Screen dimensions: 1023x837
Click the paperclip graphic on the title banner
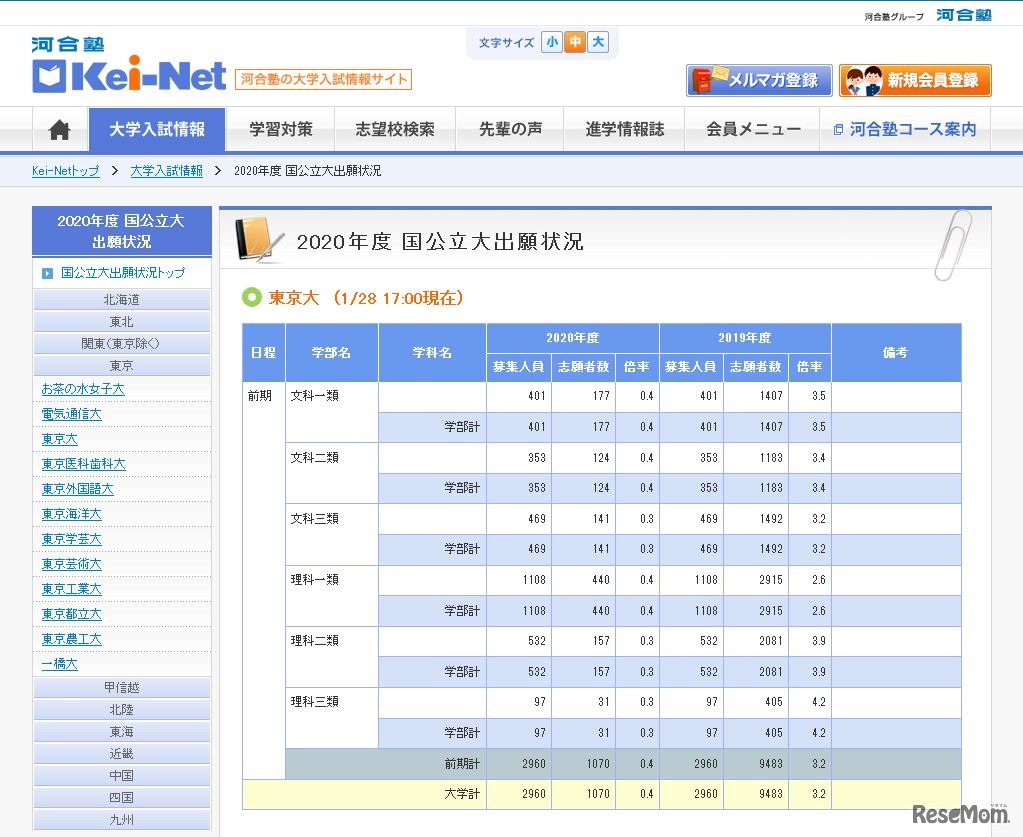[952, 243]
